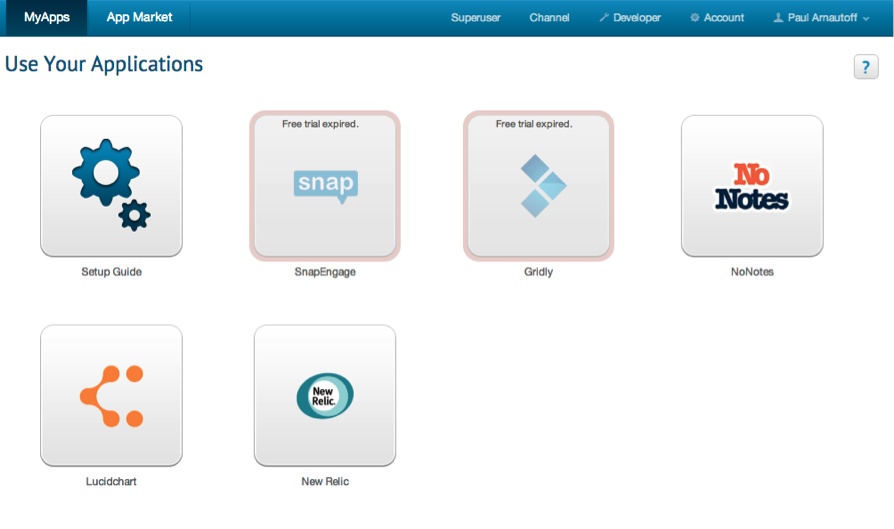Click the Setup Guide label
This screenshot has width=894, height=529.
[x=111, y=272]
